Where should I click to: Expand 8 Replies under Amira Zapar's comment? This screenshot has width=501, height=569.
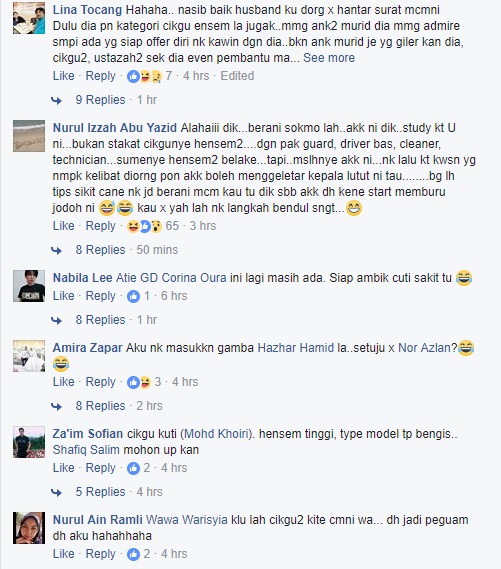pyautogui.click(x=100, y=406)
